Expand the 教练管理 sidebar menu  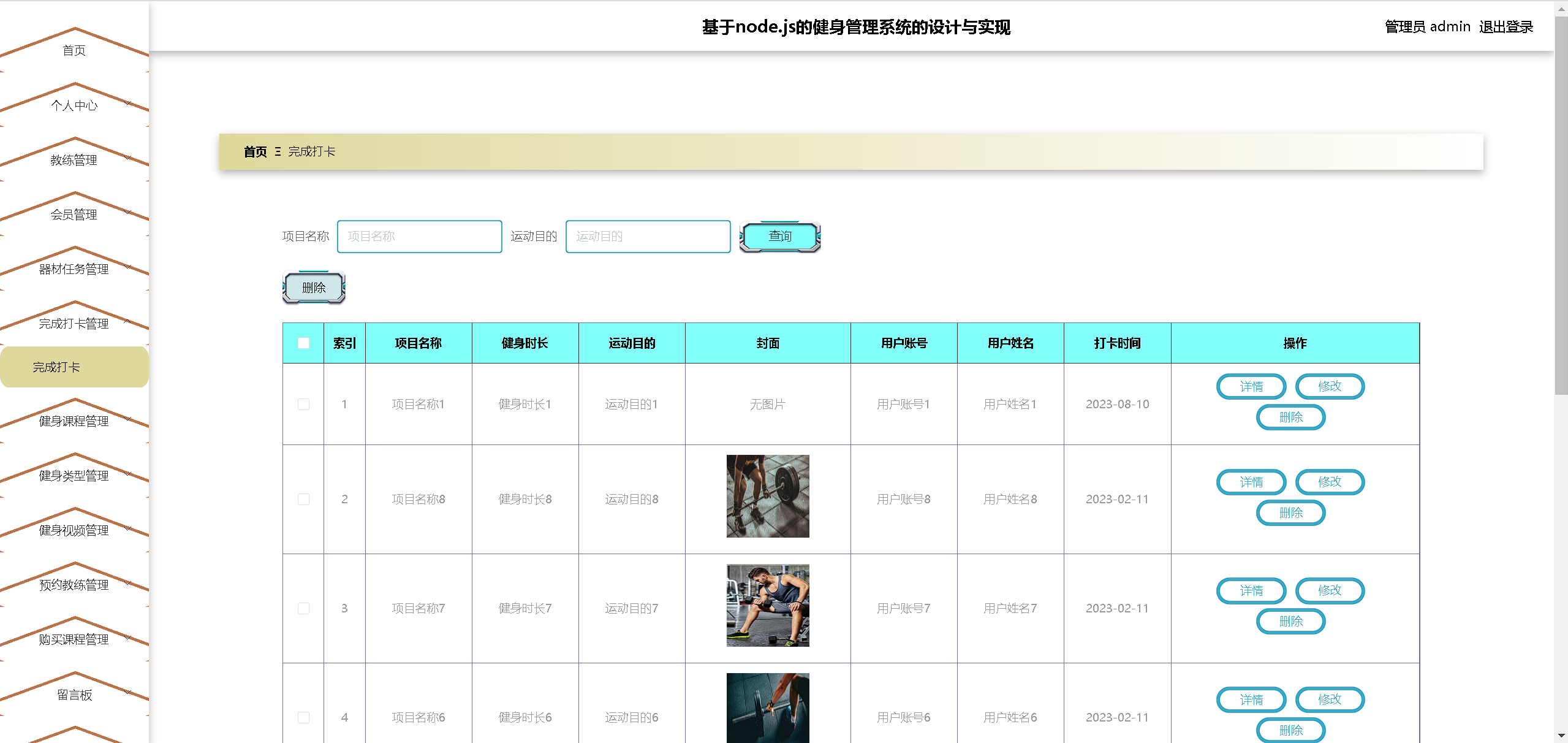(74, 160)
